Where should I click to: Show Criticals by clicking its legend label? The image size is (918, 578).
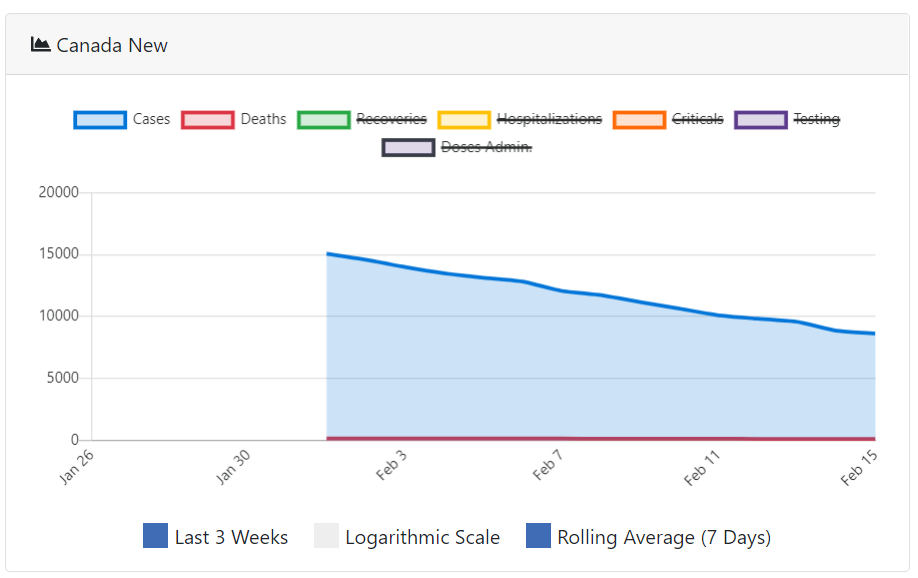697,119
